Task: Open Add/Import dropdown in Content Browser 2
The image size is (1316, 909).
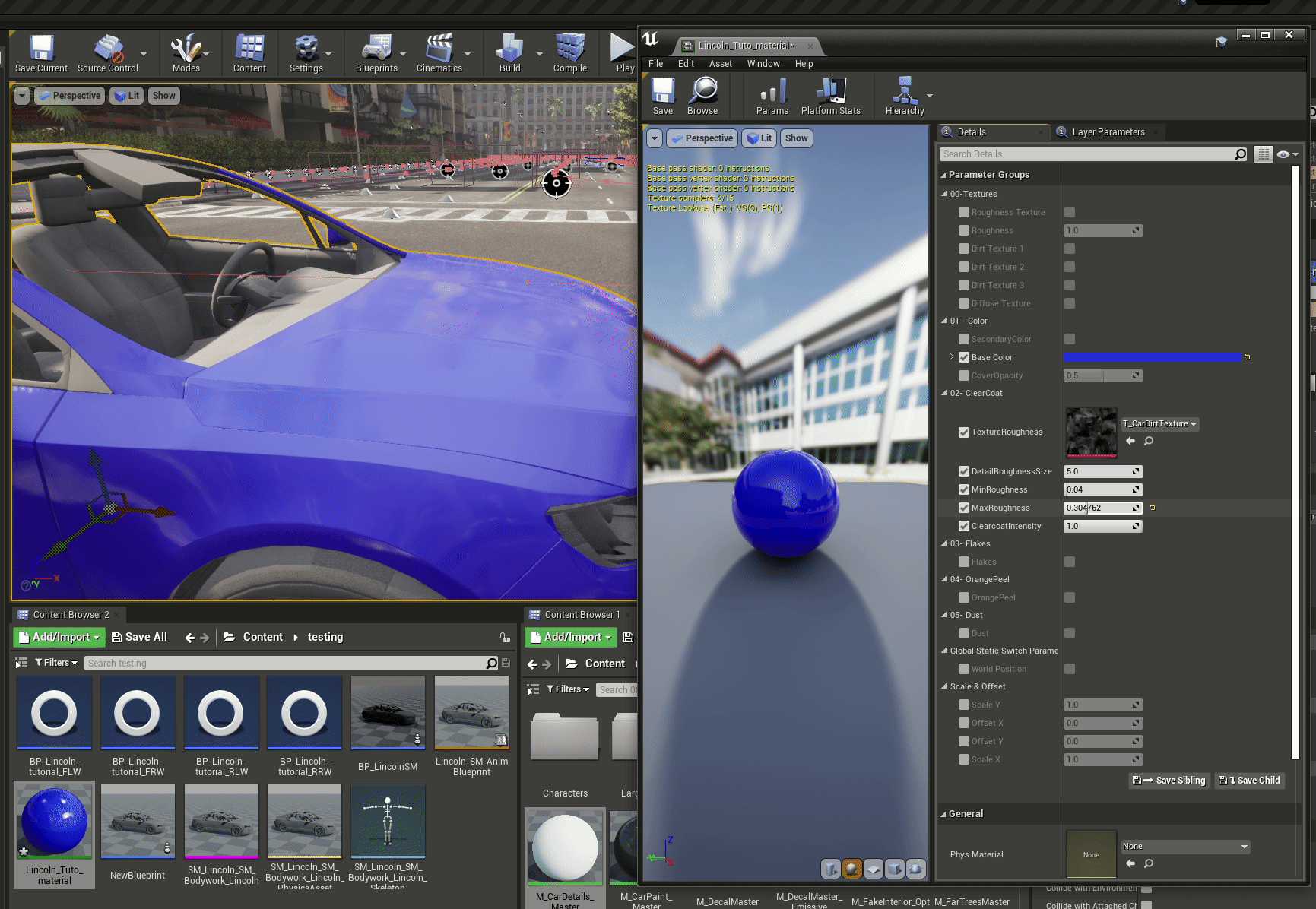Action: pos(59,637)
